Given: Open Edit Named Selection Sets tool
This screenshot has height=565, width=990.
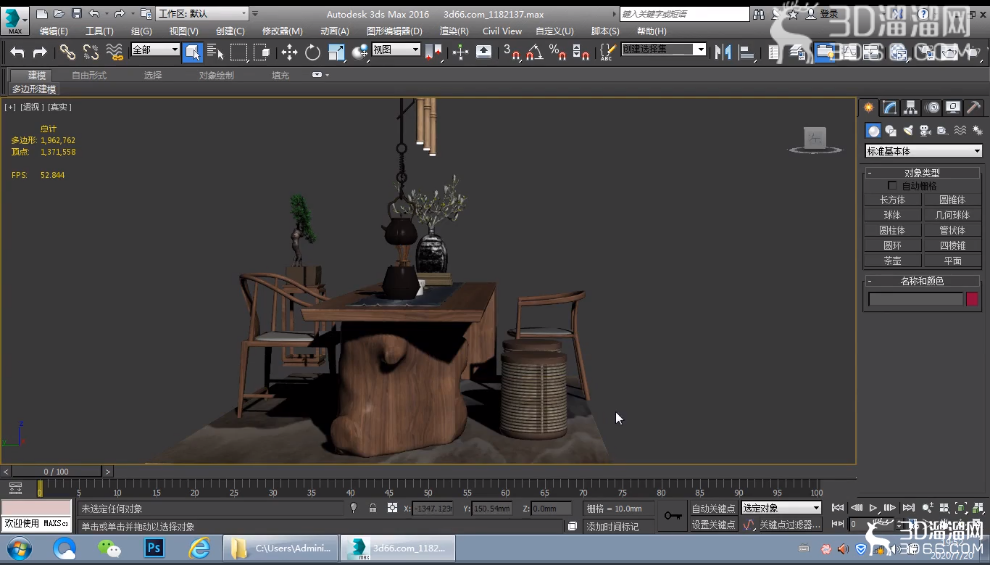Looking at the screenshot, I should coord(607,52).
